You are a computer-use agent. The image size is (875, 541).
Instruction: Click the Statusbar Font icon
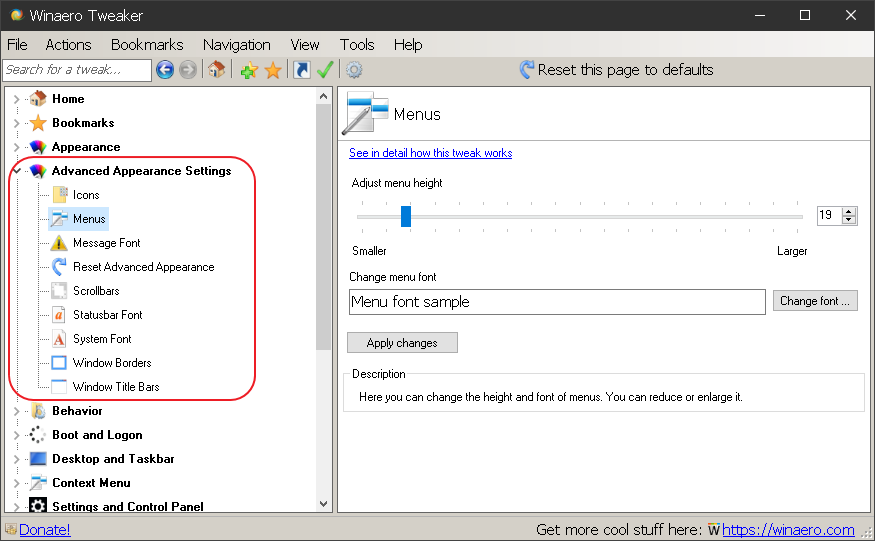[59, 315]
